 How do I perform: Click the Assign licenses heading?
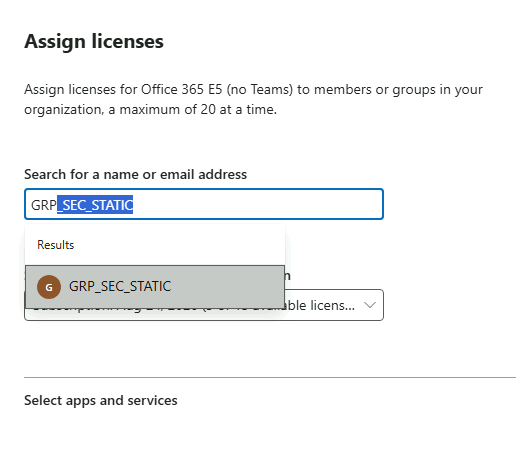click(x=94, y=41)
